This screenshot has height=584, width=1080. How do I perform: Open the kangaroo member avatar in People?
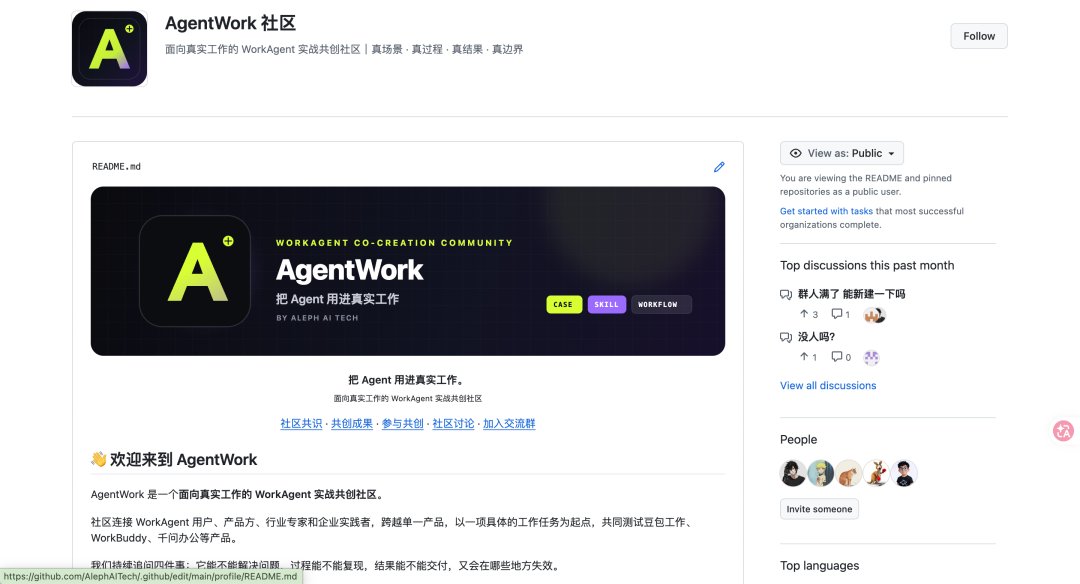pyautogui.click(x=876, y=473)
